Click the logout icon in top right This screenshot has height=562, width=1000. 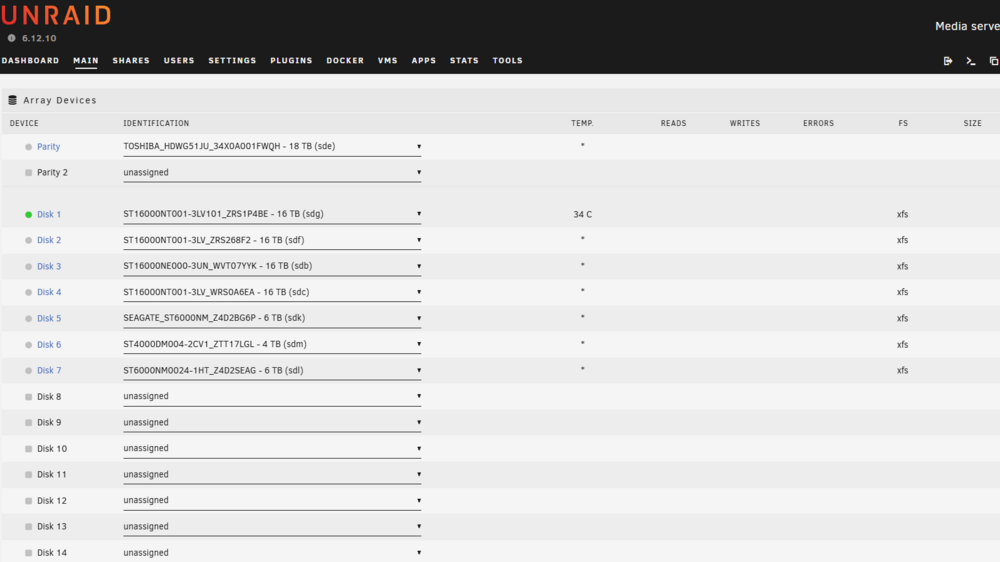[x=948, y=61]
